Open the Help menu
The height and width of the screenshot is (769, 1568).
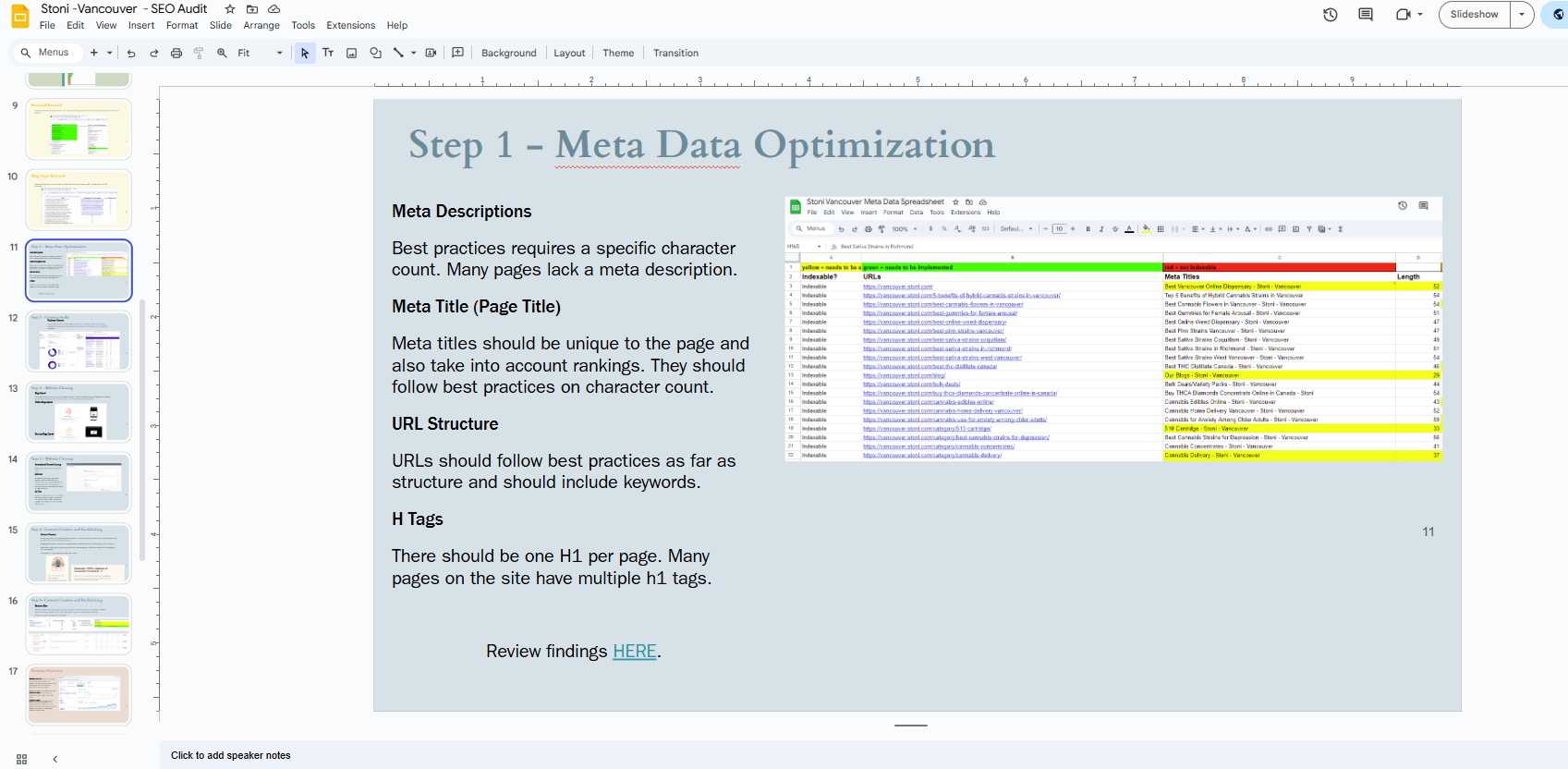(397, 26)
